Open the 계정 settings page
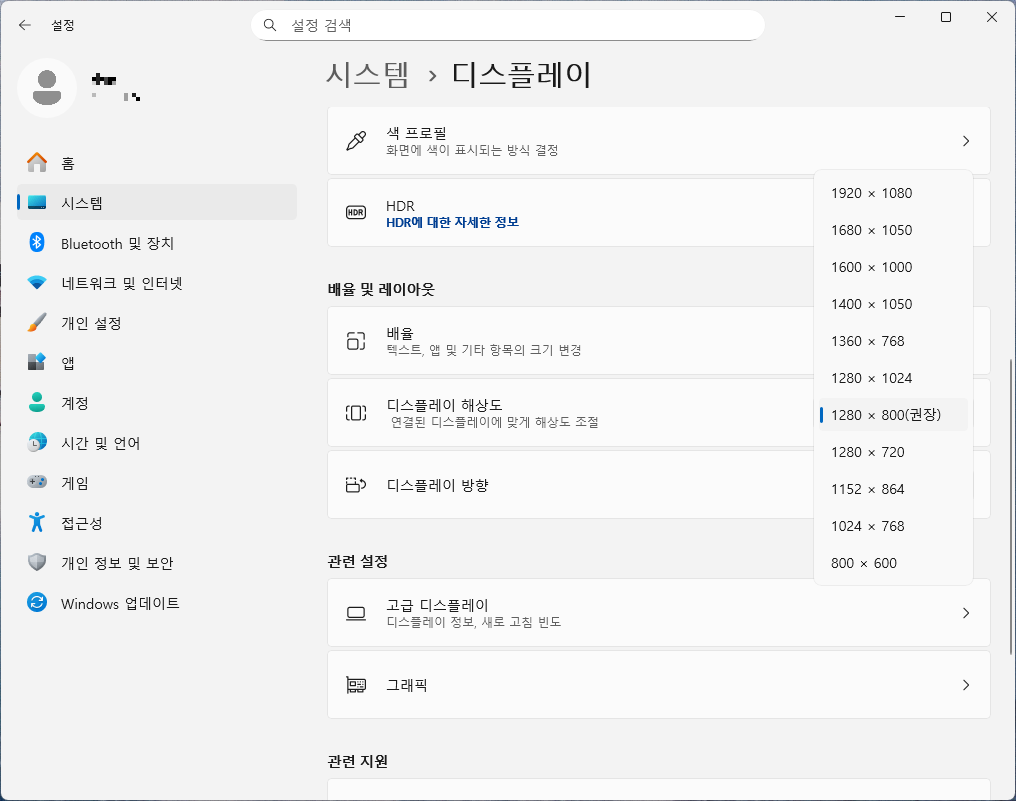Viewport: 1016px width, 801px height. point(157,402)
